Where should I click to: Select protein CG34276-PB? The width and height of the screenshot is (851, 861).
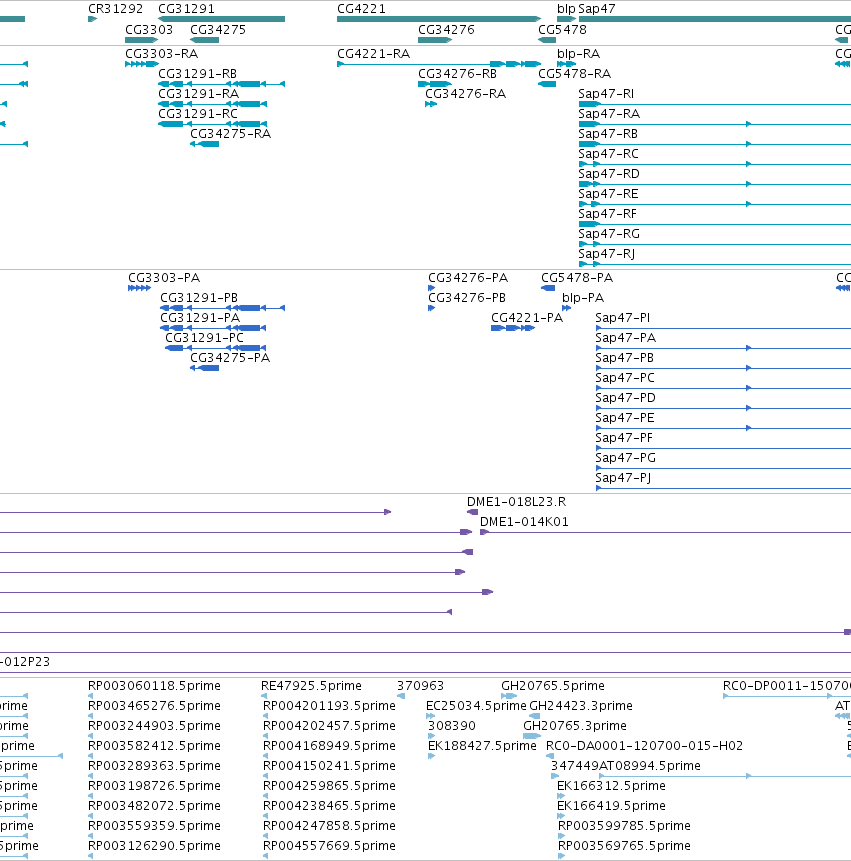pyautogui.click(x=467, y=298)
